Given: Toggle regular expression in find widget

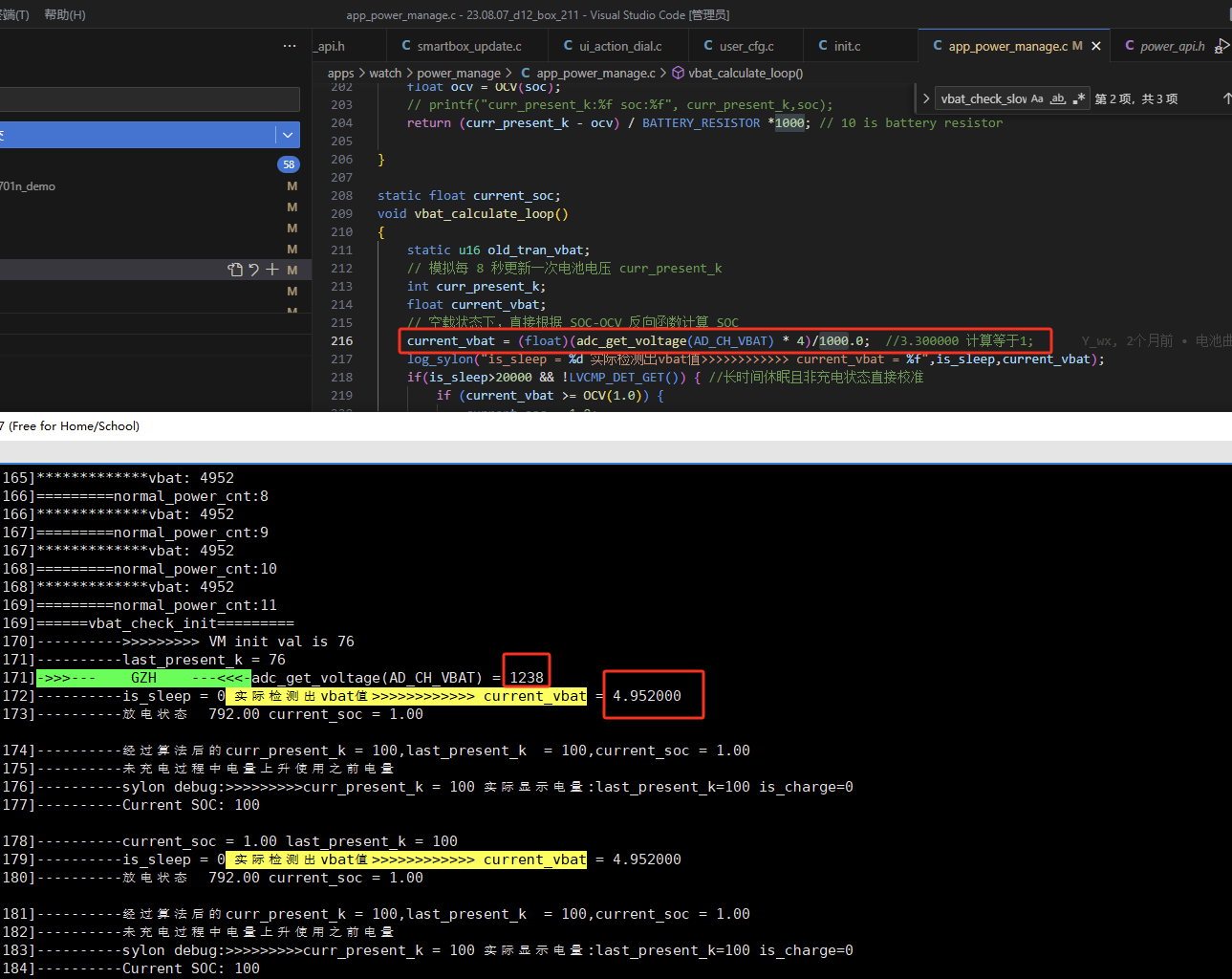Looking at the screenshot, I should (x=1079, y=98).
